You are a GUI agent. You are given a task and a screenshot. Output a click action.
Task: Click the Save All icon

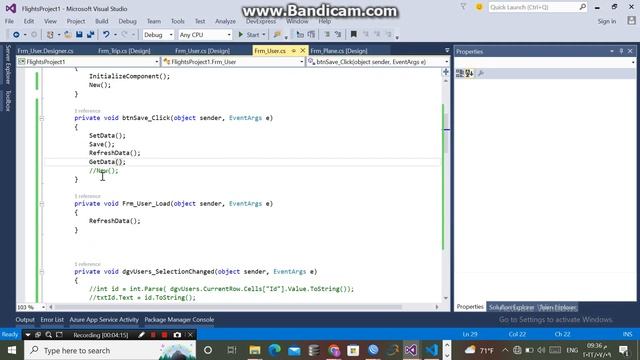tap(90, 35)
